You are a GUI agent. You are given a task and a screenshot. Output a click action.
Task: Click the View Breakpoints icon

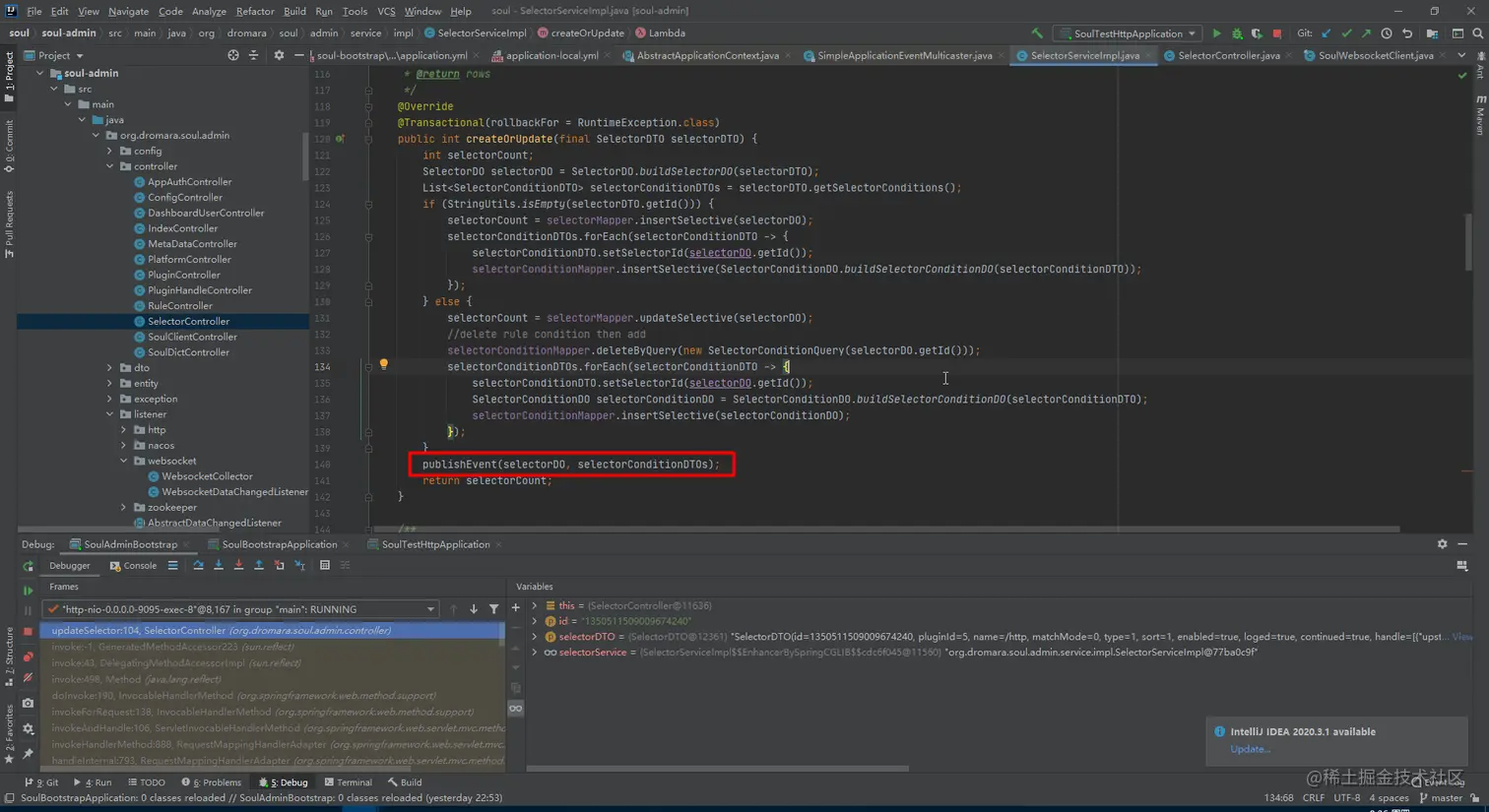point(28,656)
